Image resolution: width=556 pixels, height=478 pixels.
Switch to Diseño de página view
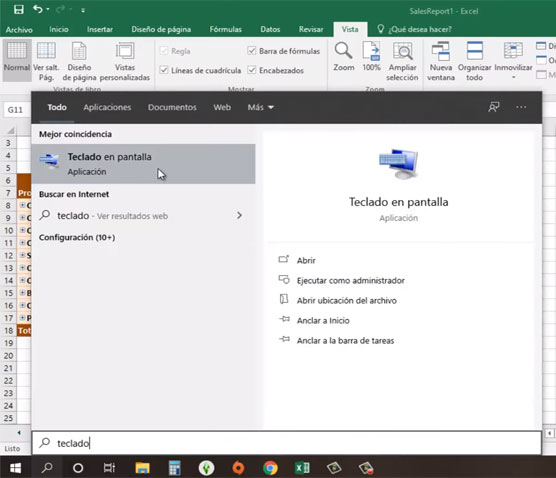(79, 60)
